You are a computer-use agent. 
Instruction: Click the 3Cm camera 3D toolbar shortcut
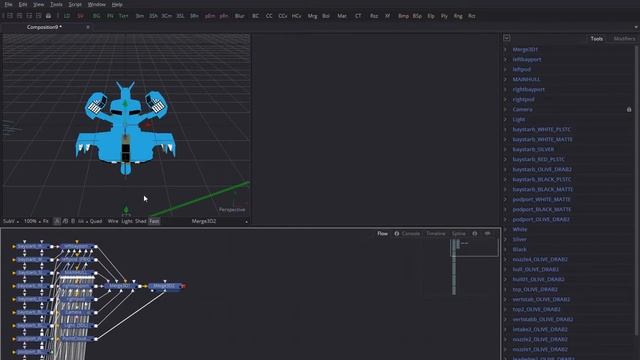pyautogui.click(x=167, y=16)
